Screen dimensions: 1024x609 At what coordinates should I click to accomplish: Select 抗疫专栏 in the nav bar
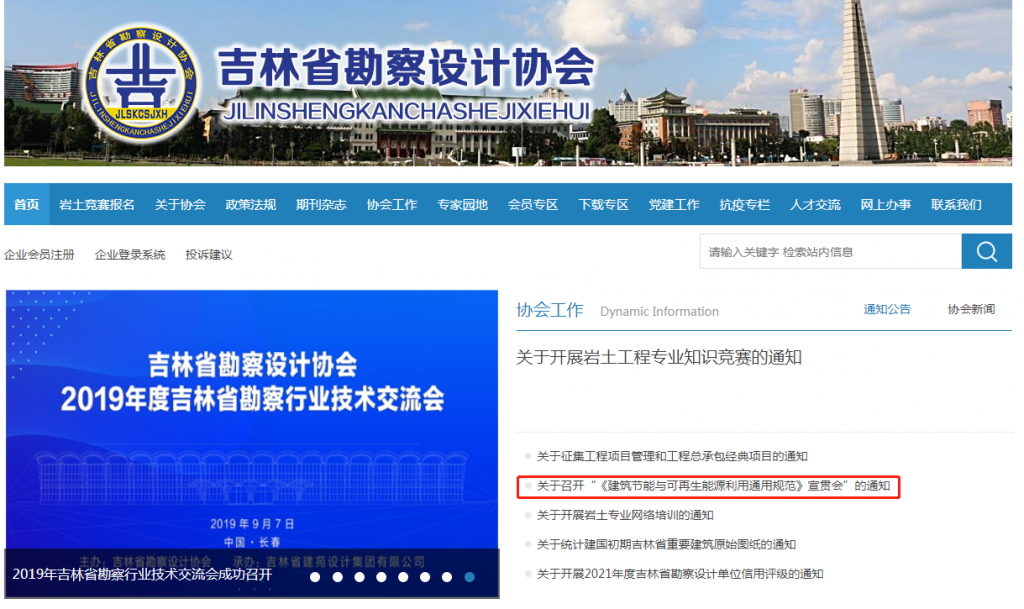[x=744, y=204]
